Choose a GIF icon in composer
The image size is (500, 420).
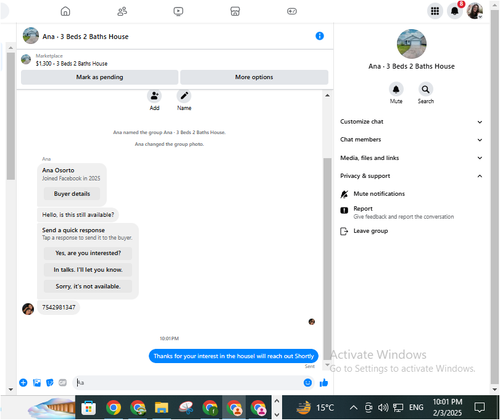(63, 383)
